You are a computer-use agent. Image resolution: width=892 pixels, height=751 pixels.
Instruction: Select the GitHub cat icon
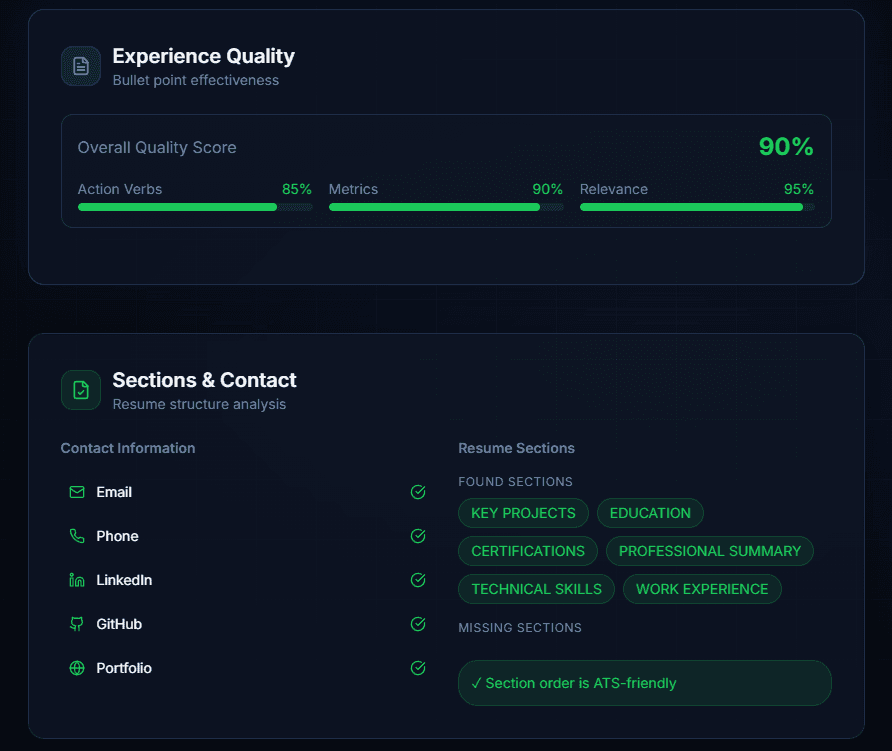pos(76,624)
